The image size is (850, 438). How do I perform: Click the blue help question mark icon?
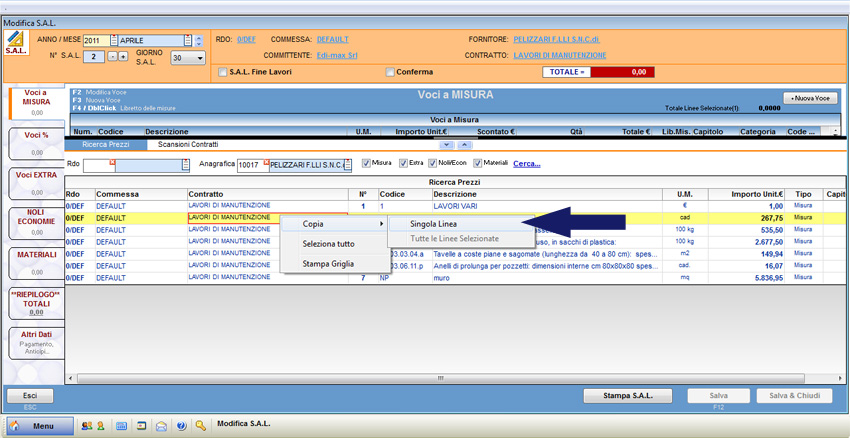pos(181,425)
